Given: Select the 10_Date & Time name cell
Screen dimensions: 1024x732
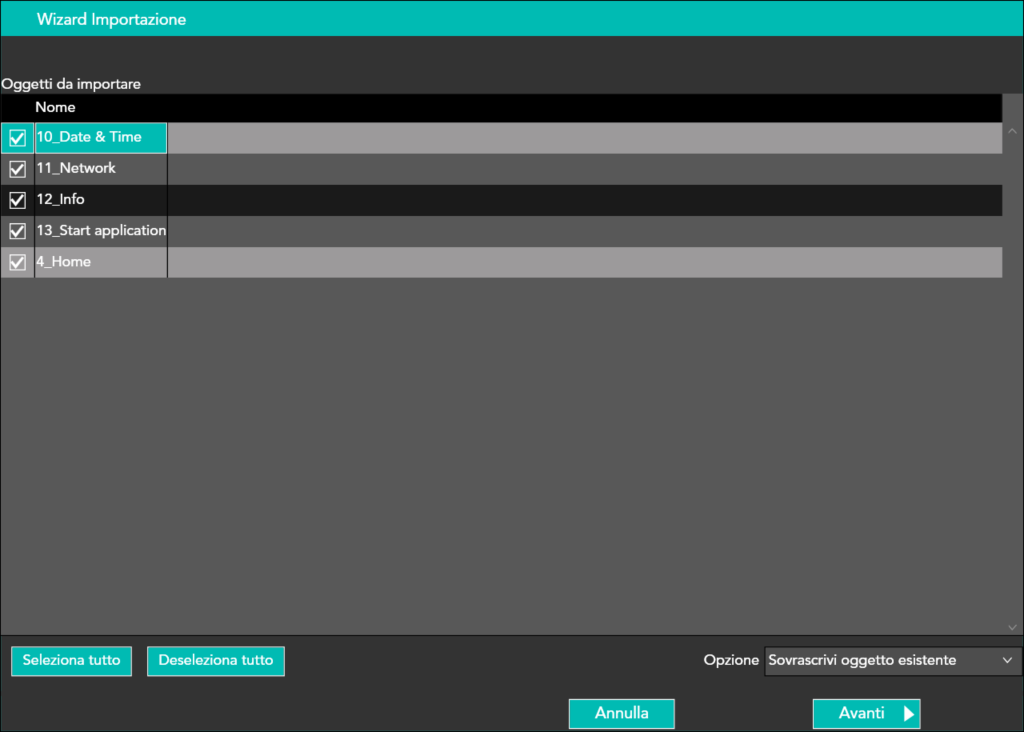Looking at the screenshot, I should click(100, 138).
